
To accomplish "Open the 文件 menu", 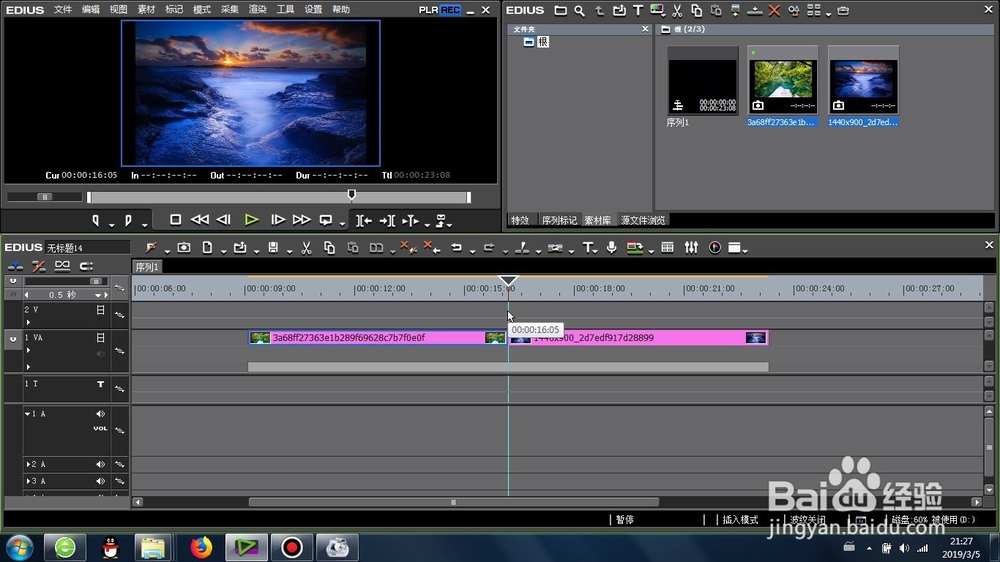I will click(x=62, y=10).
